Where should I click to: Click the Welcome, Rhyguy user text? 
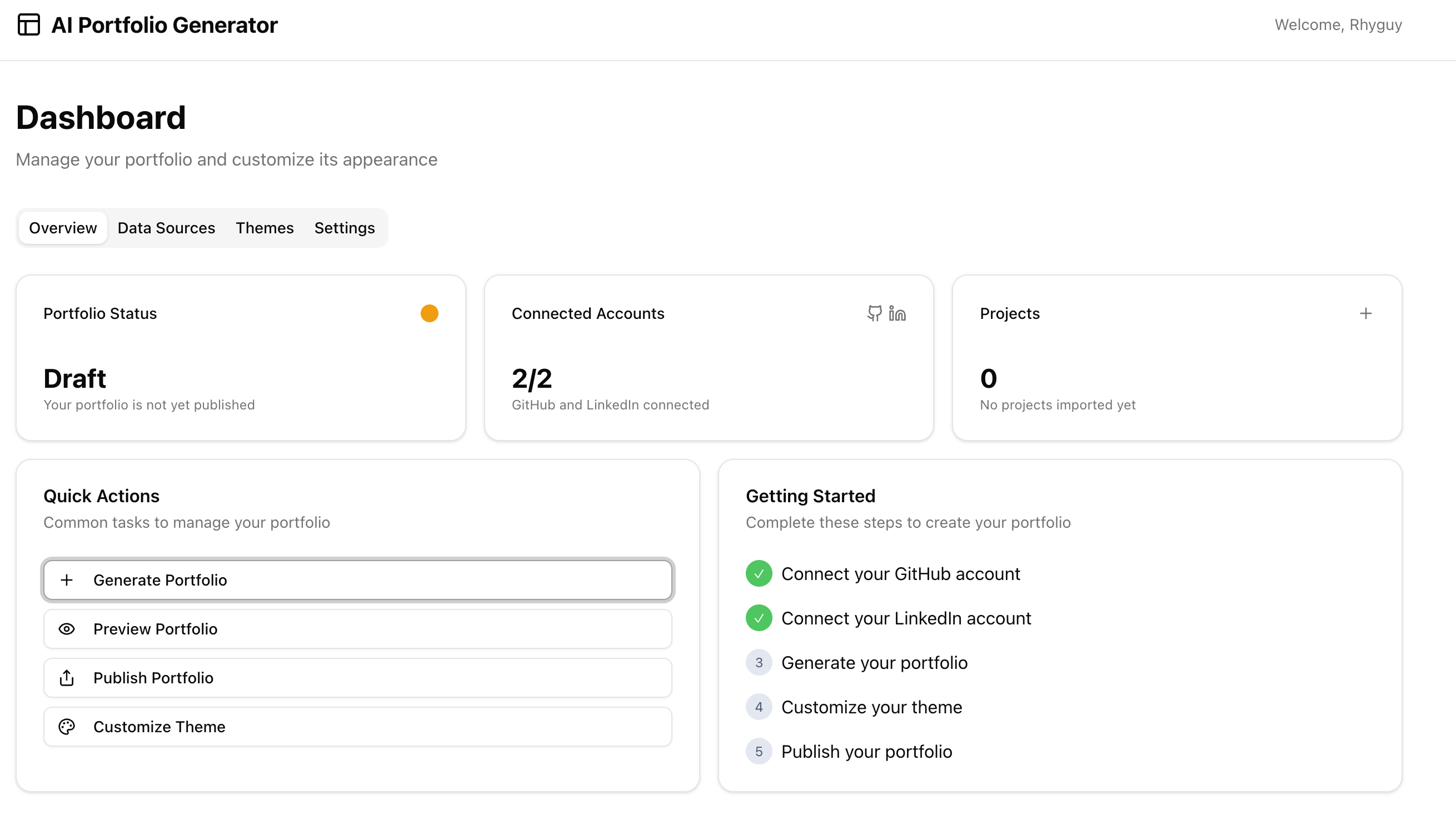tap(1338, 24)
